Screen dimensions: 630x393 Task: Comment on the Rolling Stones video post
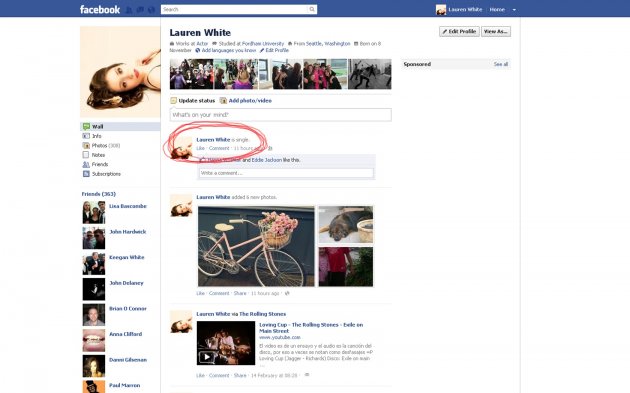coord(219,375)
